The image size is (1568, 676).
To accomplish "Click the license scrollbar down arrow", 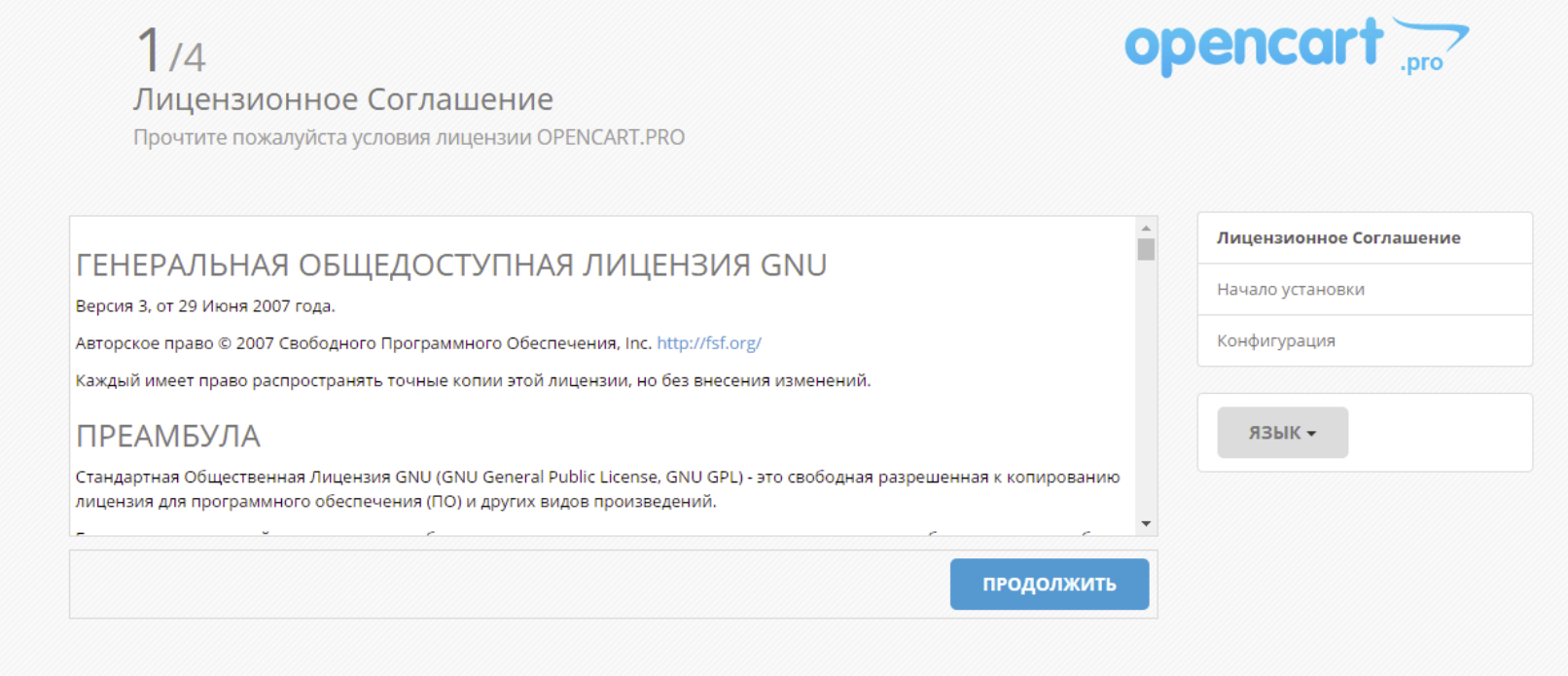I will click(1146, 524).
